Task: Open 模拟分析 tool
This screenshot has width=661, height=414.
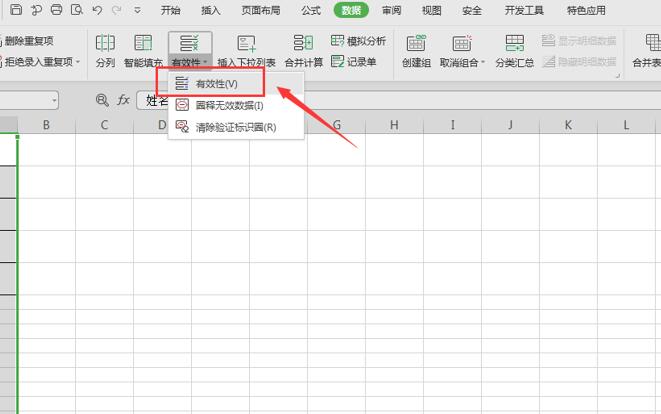Action: tap(358, 41)
